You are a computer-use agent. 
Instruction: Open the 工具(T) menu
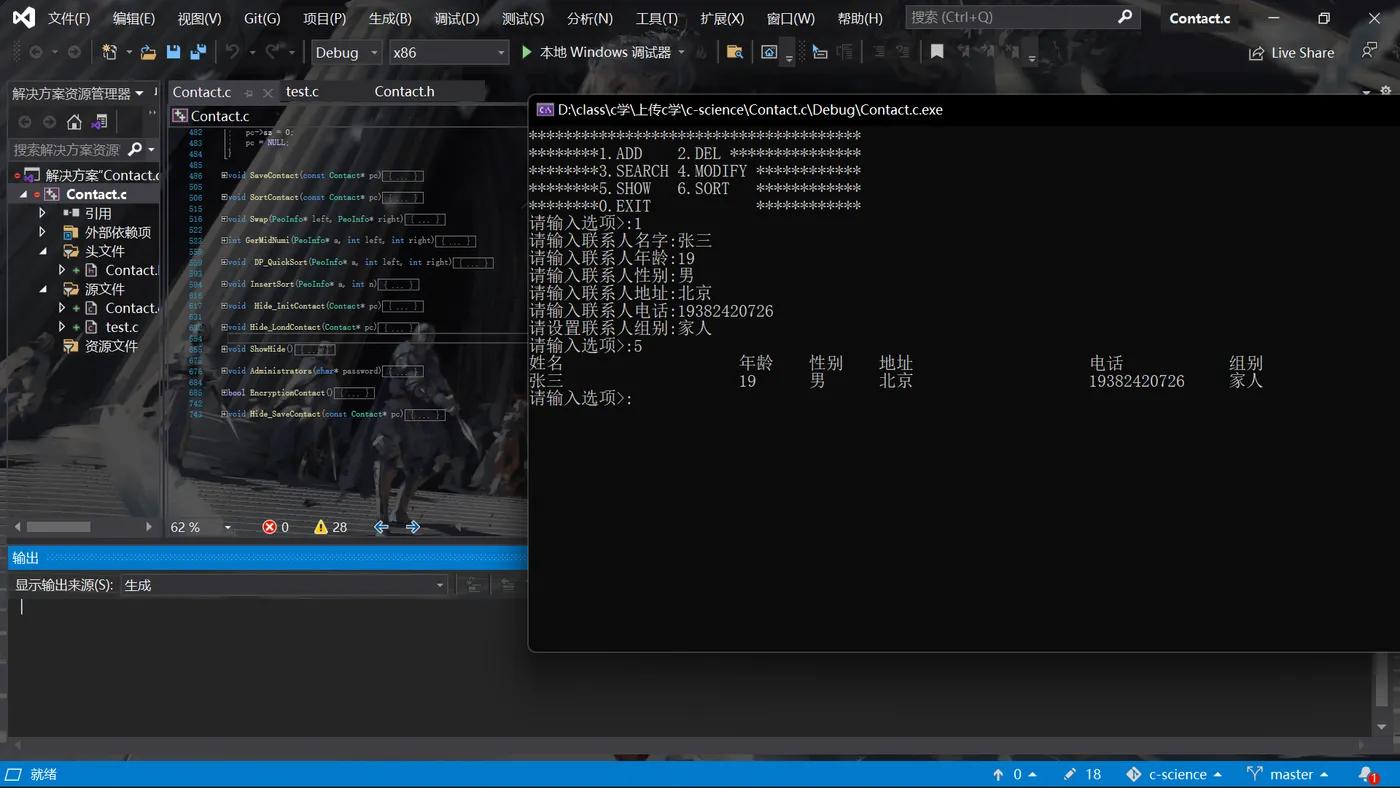point(657,18)
